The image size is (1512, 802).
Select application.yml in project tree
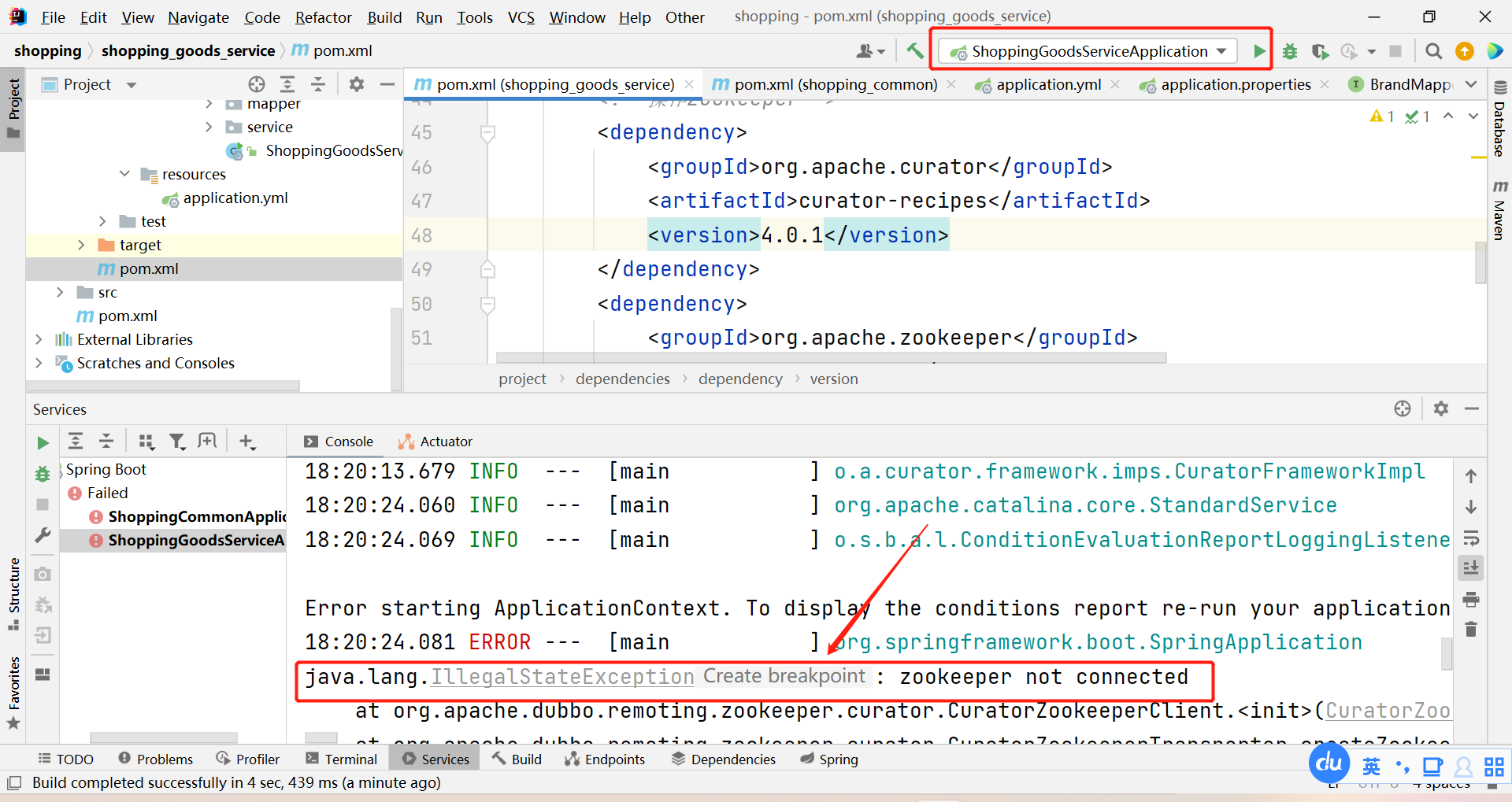pyautogui.click(x=226, y=198)
